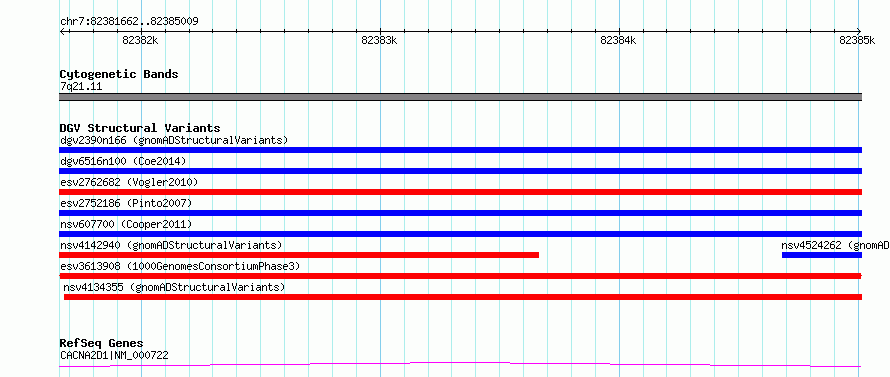This screenshot has width=890, height=377.
Task: Click the chr7:82381662..82385009 region label
Action: click(x=129, y=22)
